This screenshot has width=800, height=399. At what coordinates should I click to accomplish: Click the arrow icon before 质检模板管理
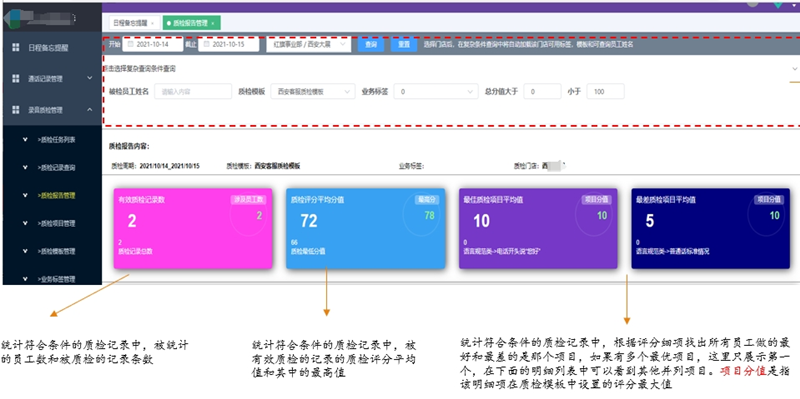25,251
